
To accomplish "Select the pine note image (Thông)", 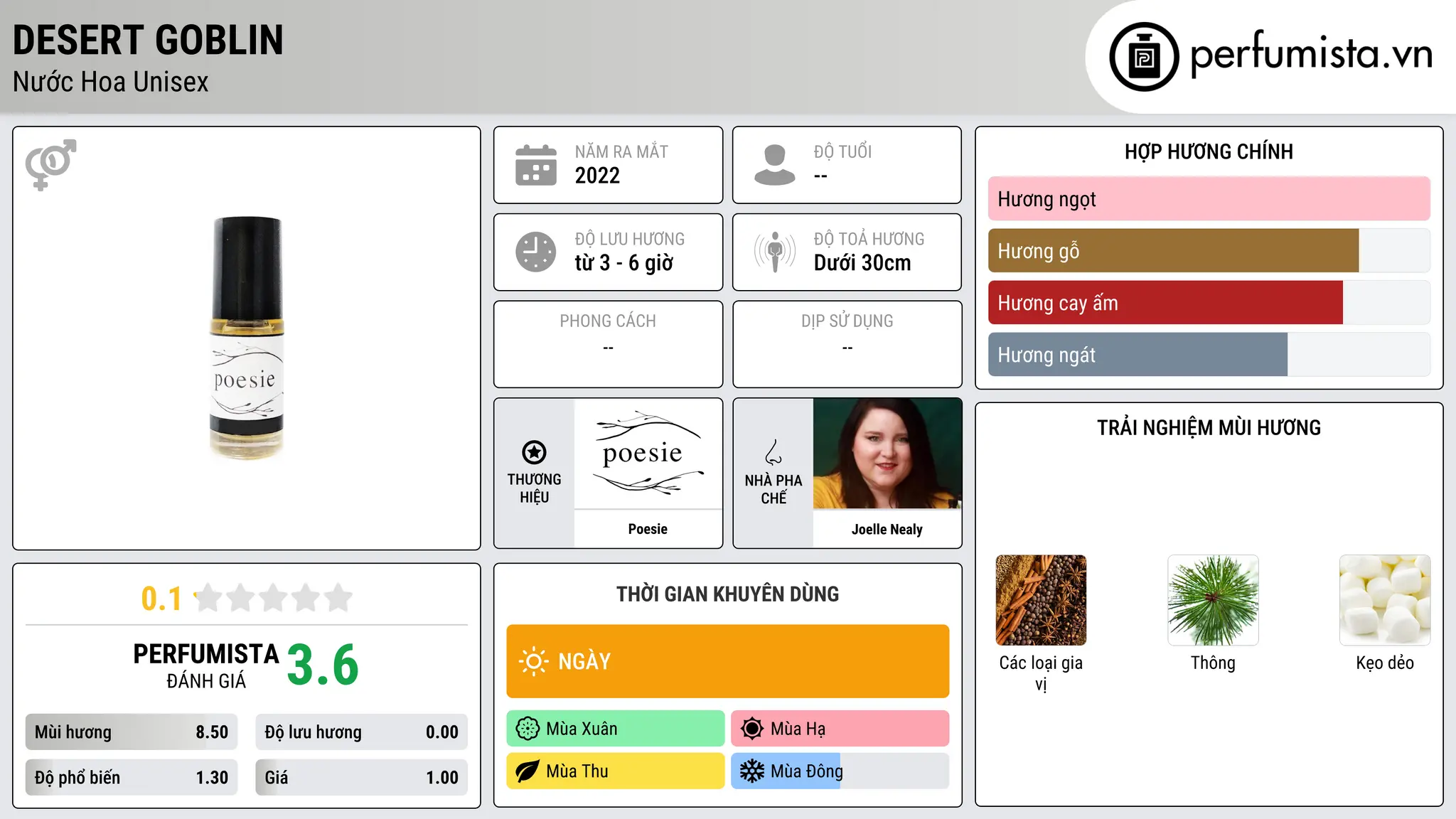I will point(1213,600).
